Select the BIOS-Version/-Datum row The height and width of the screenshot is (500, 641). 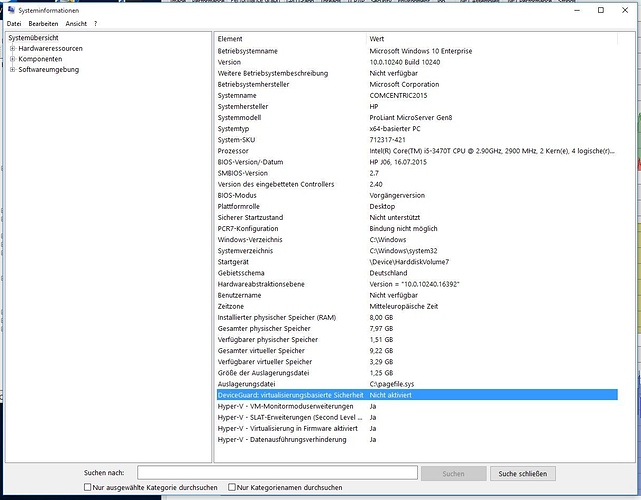[417, 162]
